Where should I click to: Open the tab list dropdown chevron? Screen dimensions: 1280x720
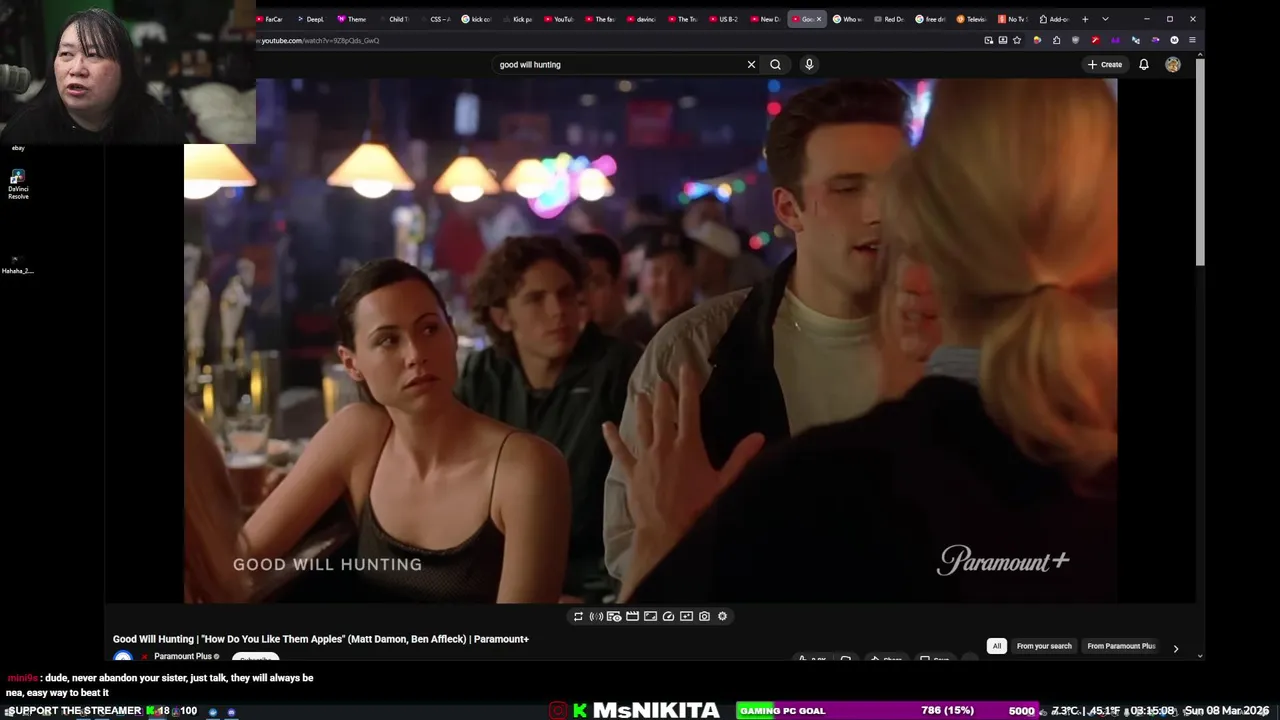click(1105, 19)
